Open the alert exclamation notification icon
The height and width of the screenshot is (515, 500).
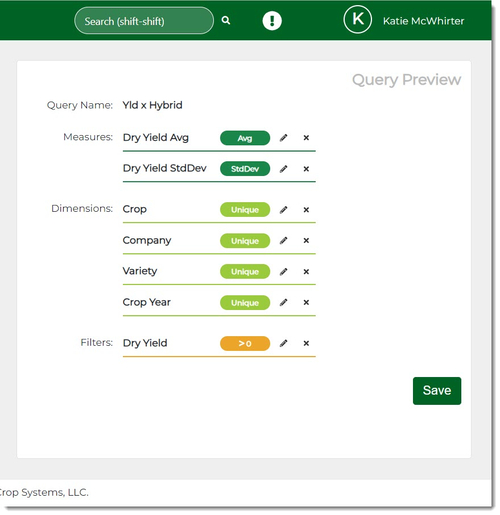click(x=272, y=21)
